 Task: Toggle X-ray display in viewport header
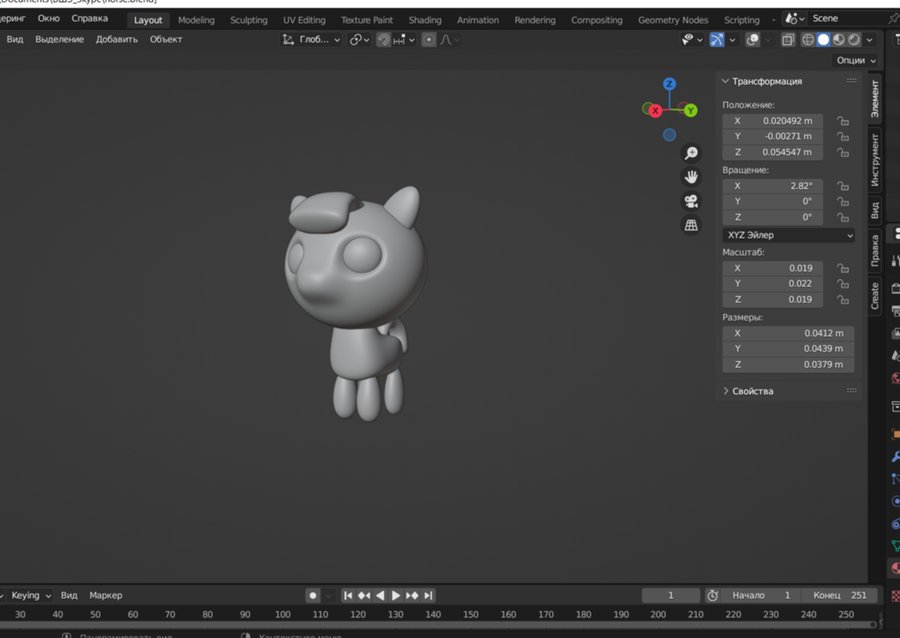tap(788, 40)
